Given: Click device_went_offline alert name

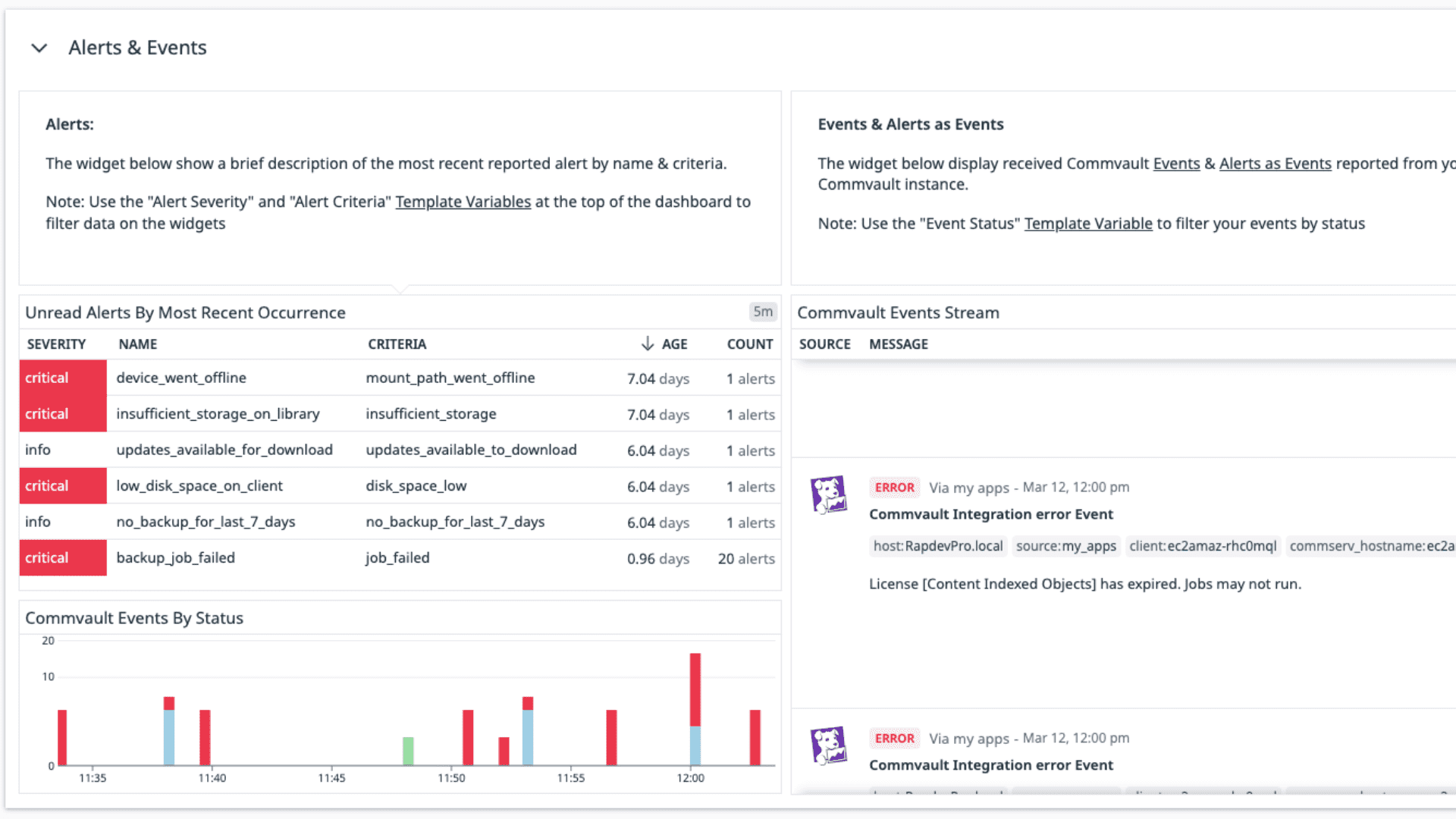Looking at the screenshot, I should click(181, 378).
